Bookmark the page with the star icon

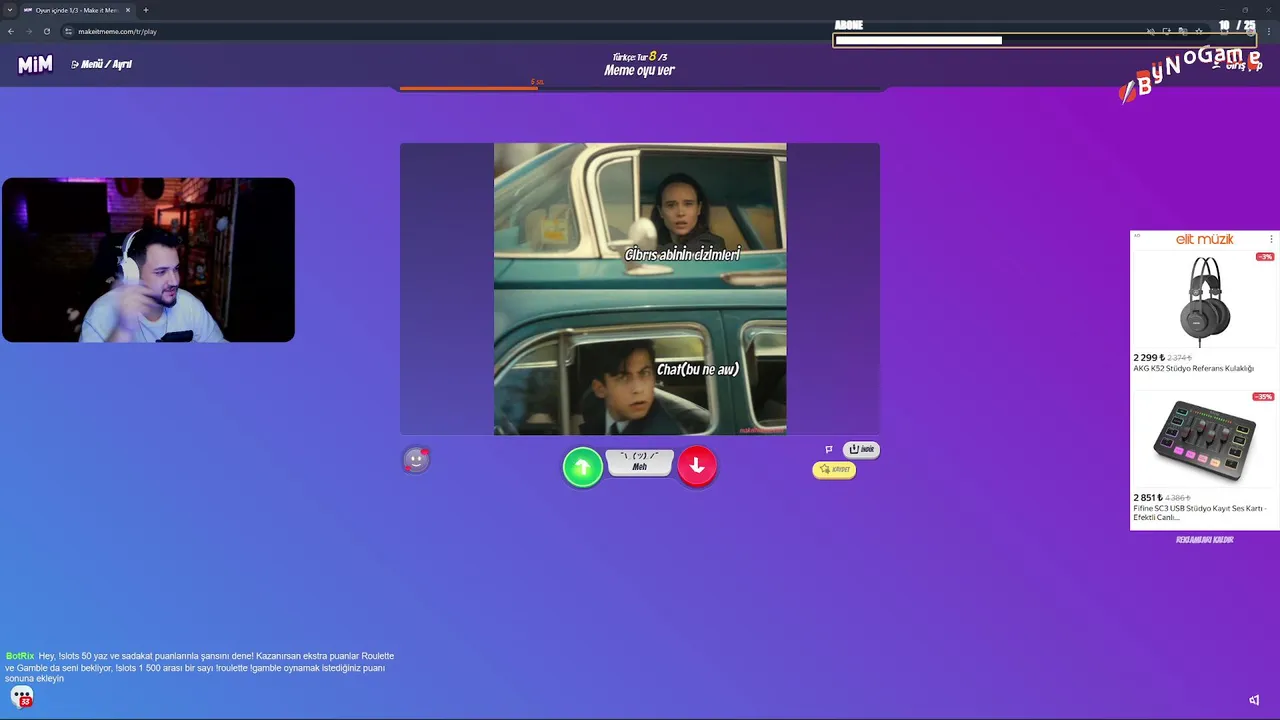[x=1199, y=31]
